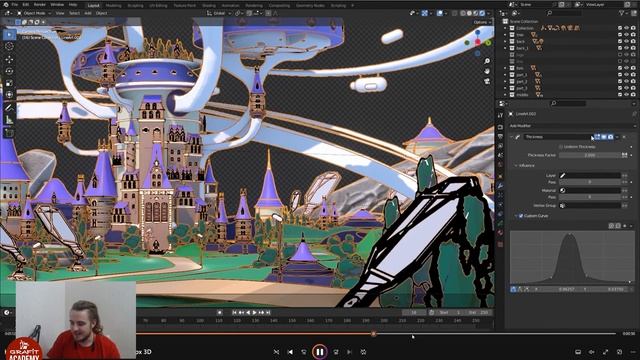Pause the video with pause button

320,351
